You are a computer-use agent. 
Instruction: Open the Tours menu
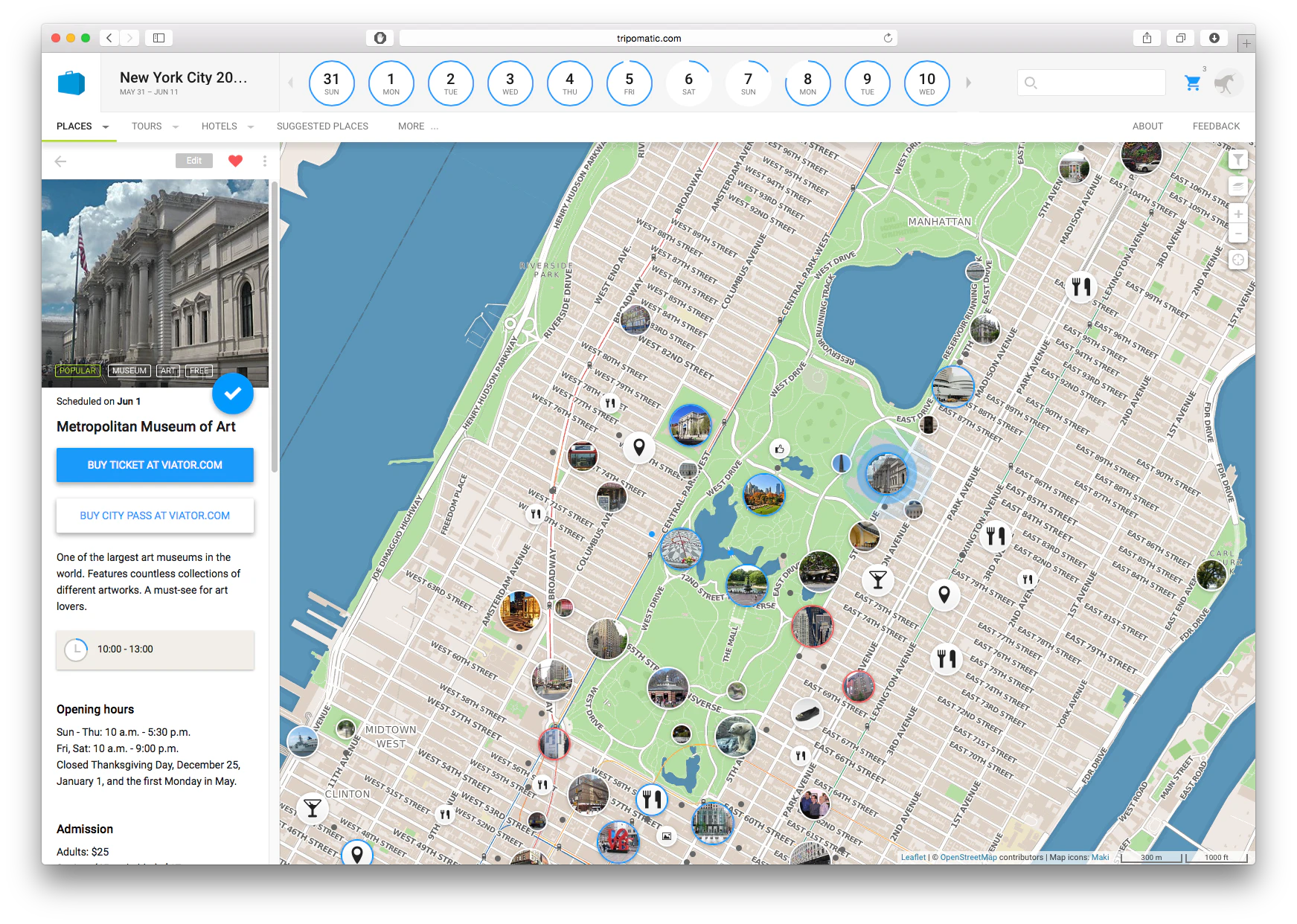click(x=147, y=126)
